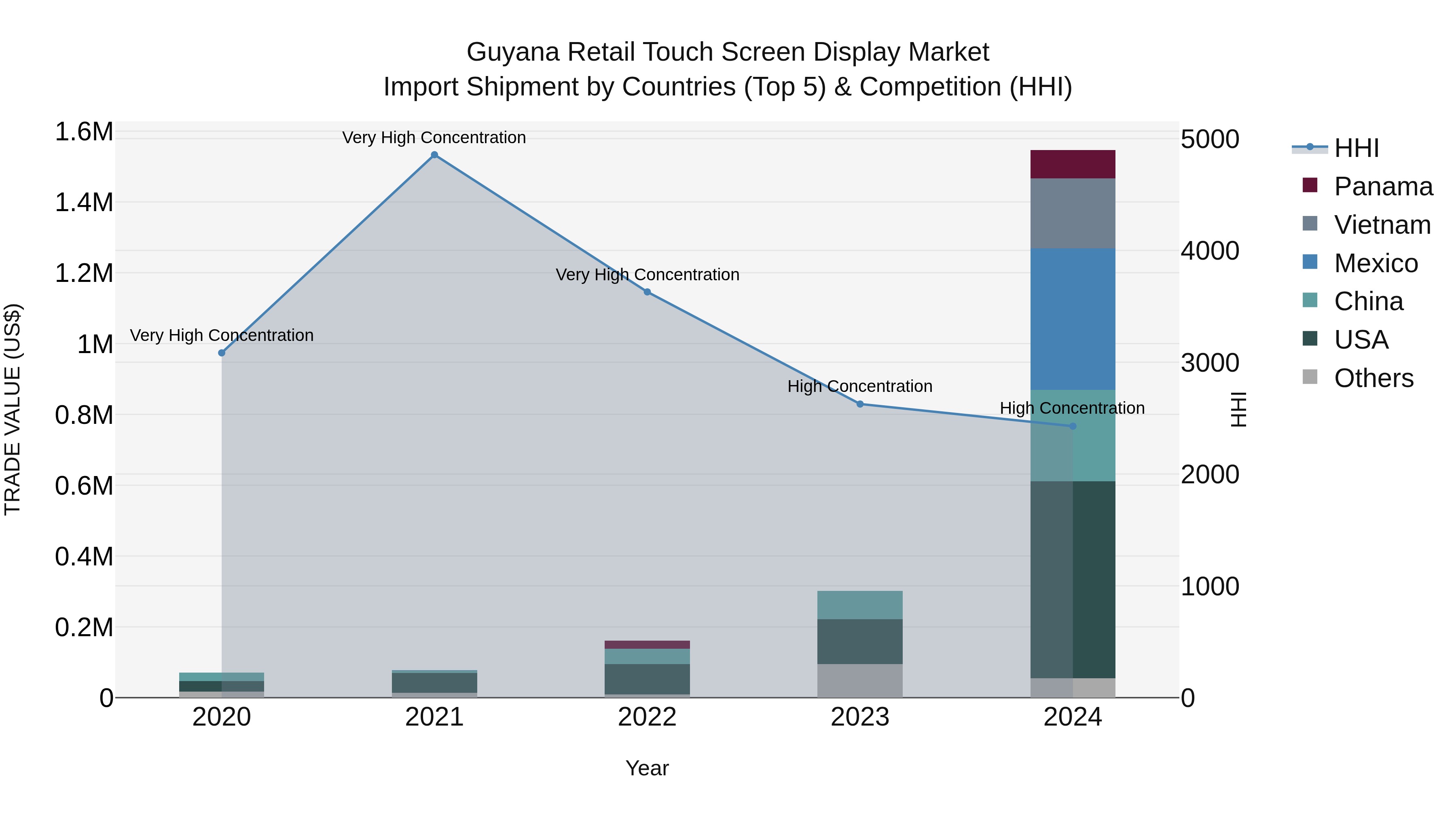Click the 2022 HHI data point
This screenshot has height=819, width=1456.
pos(647,292)
